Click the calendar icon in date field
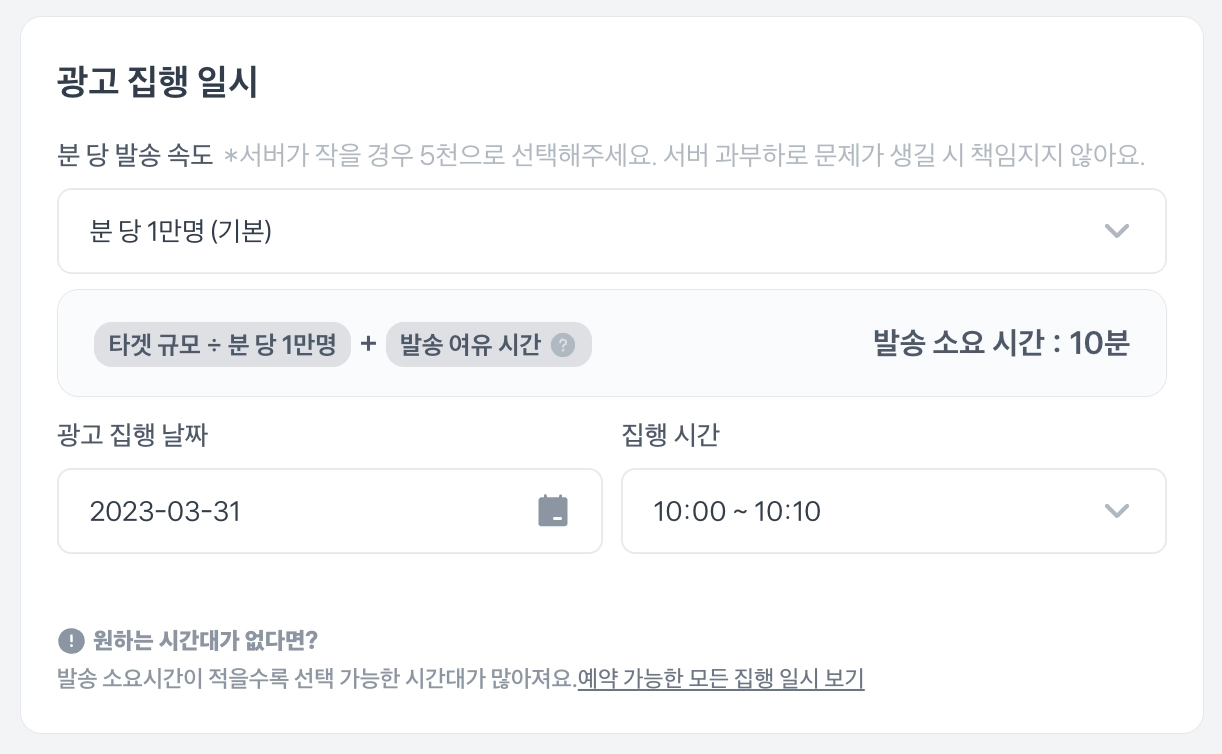 point(552,511)
